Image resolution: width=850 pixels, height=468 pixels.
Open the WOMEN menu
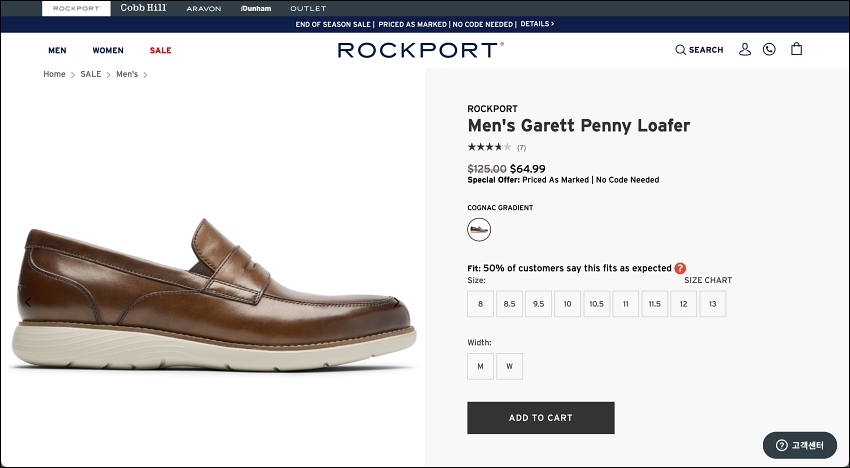click(108, 50)
